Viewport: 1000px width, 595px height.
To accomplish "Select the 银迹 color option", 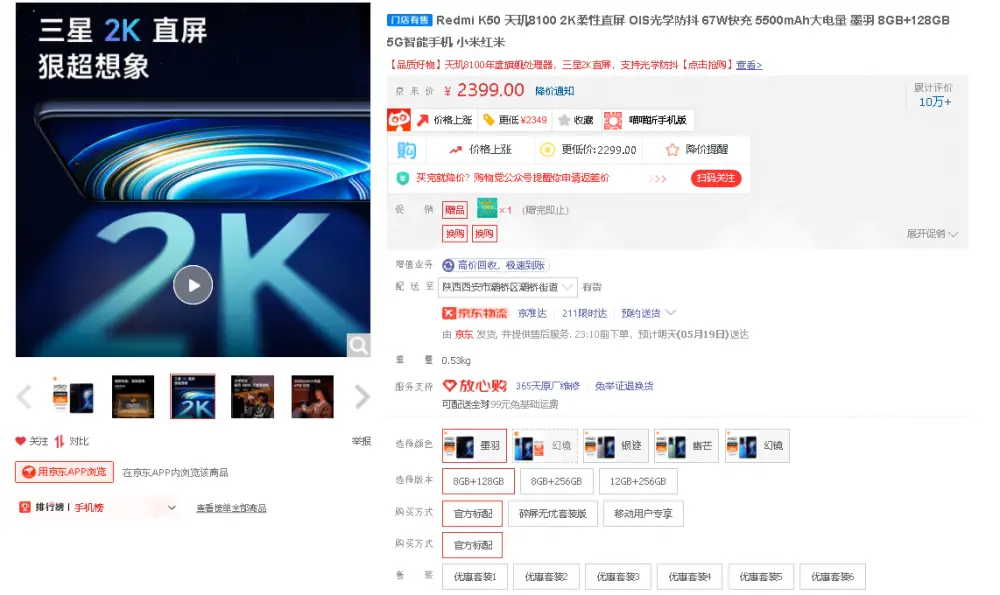I will 616,446.
